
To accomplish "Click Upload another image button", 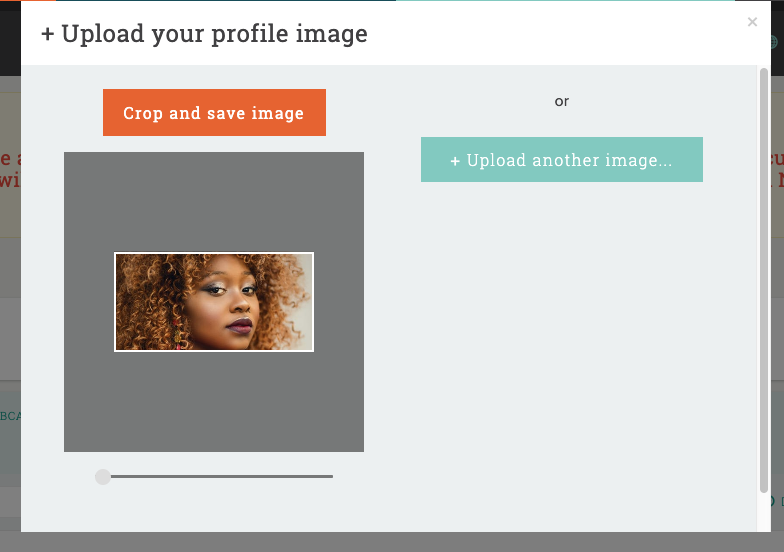I will click(561, 160).
